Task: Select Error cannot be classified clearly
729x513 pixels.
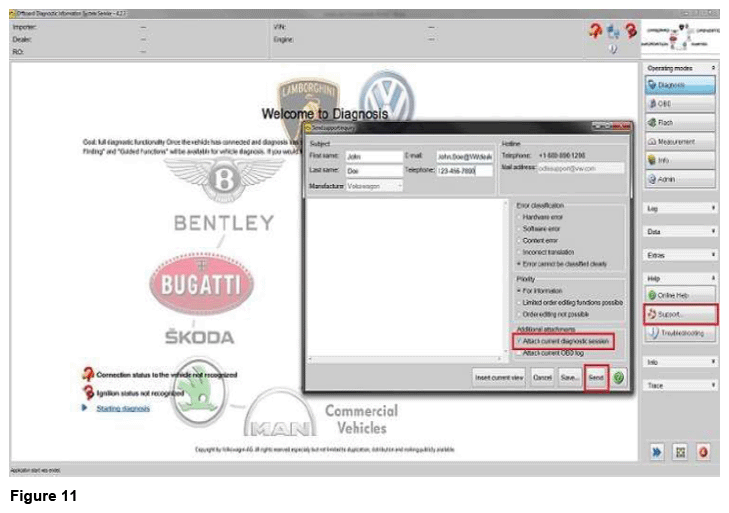Action: 519,264
